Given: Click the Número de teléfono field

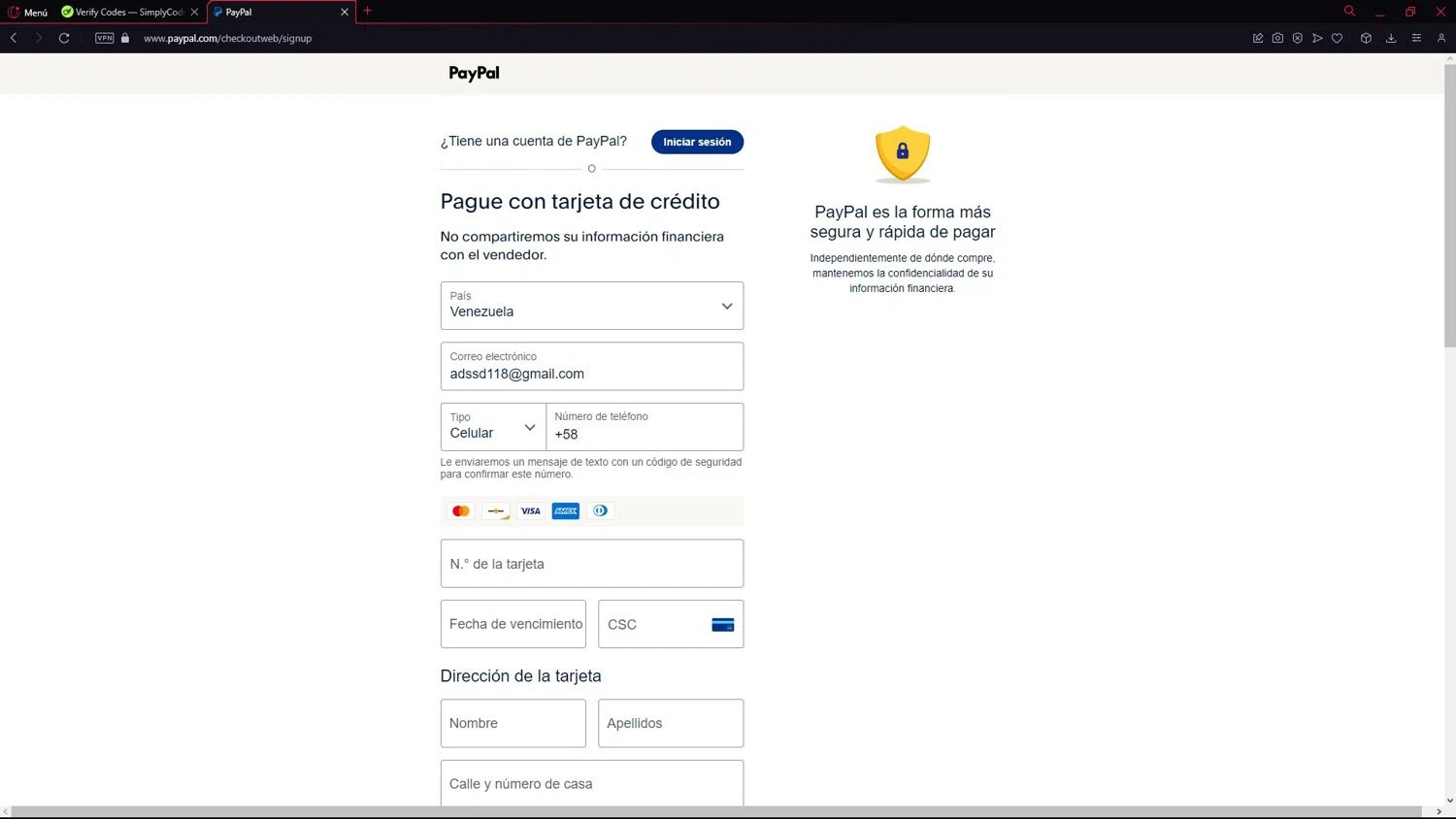Looking at the screenshot, I should (645, 427).
